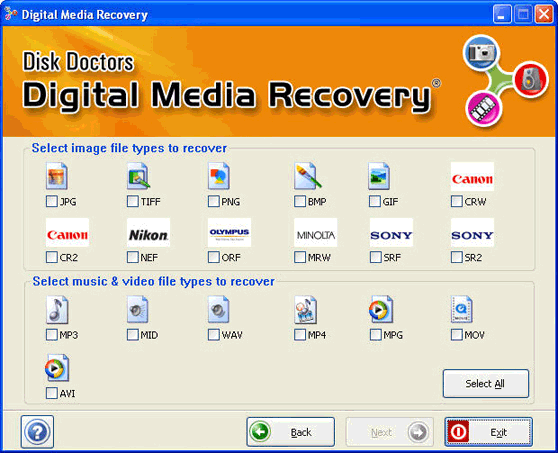Viewport: 558px width, 453px height.
Task: Click the MID speaker file icon
Action: (x=138, y=310)
